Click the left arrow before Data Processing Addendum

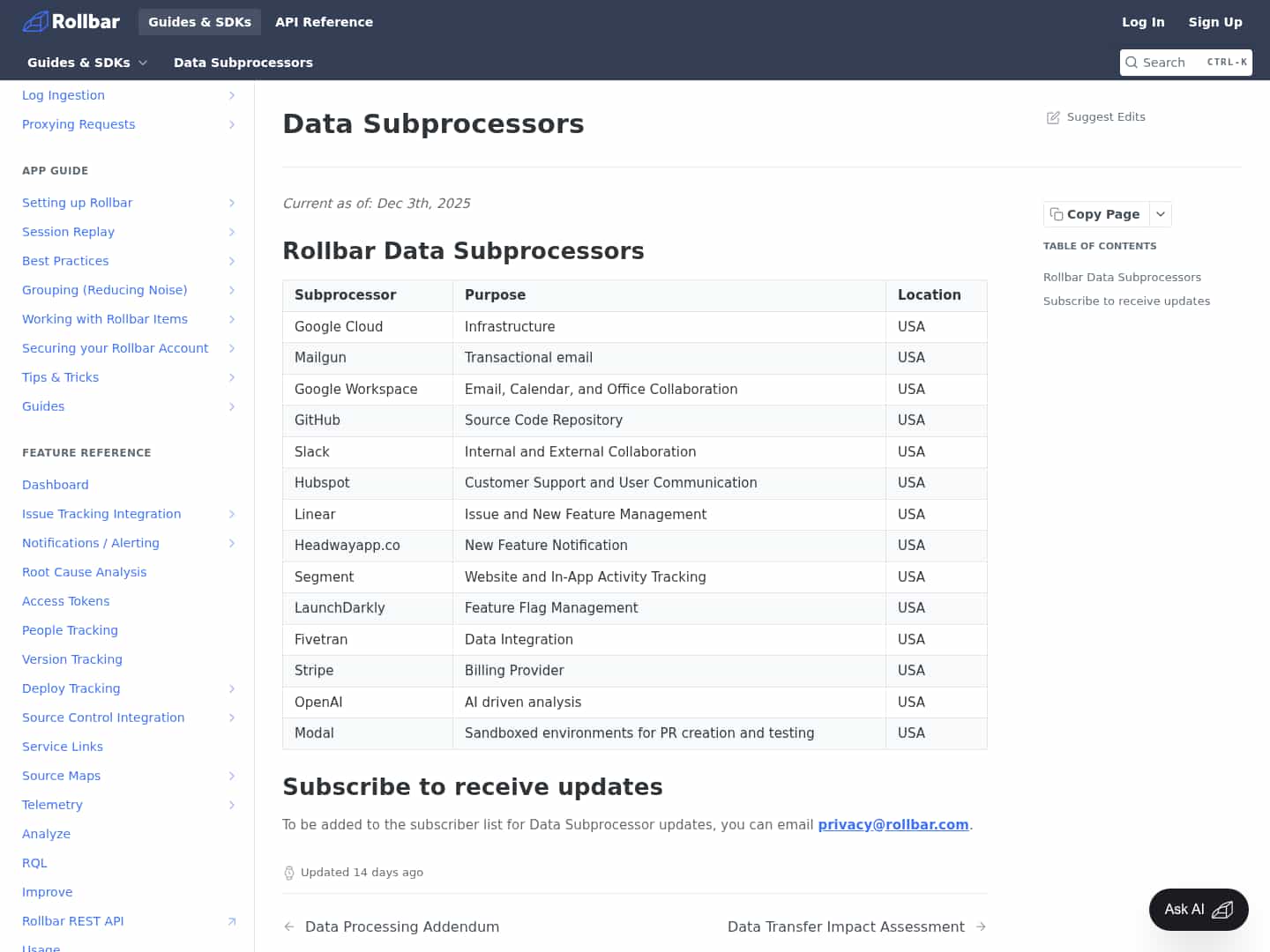click(288, 926)
